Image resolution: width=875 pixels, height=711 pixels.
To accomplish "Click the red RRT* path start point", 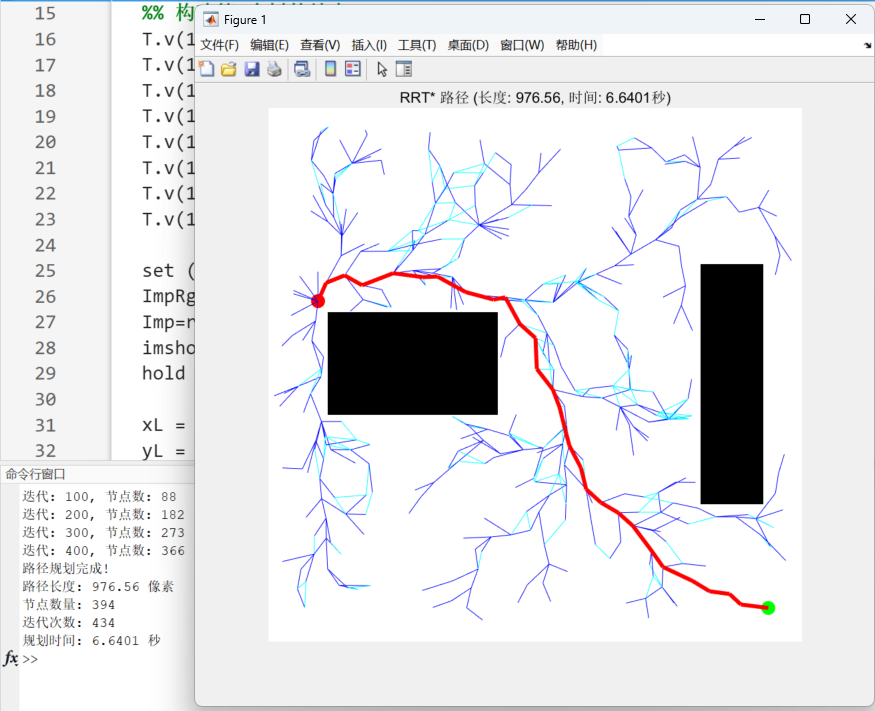I will (318, 300).
